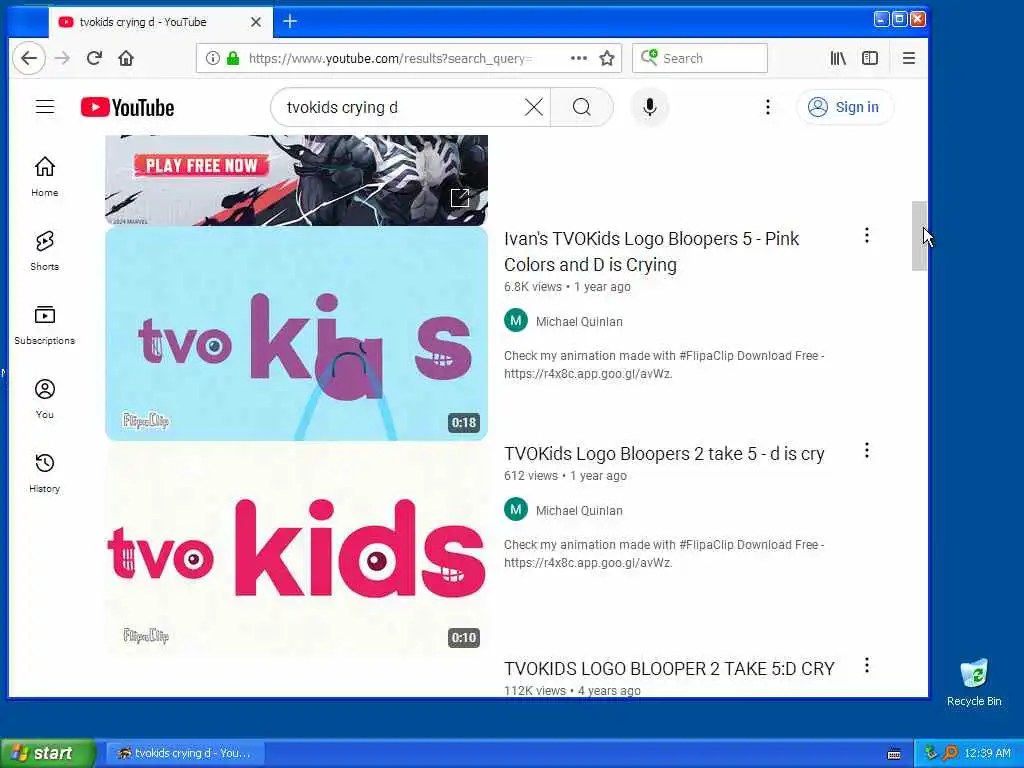Open options menu for the 112K views video

coord(867,665)
